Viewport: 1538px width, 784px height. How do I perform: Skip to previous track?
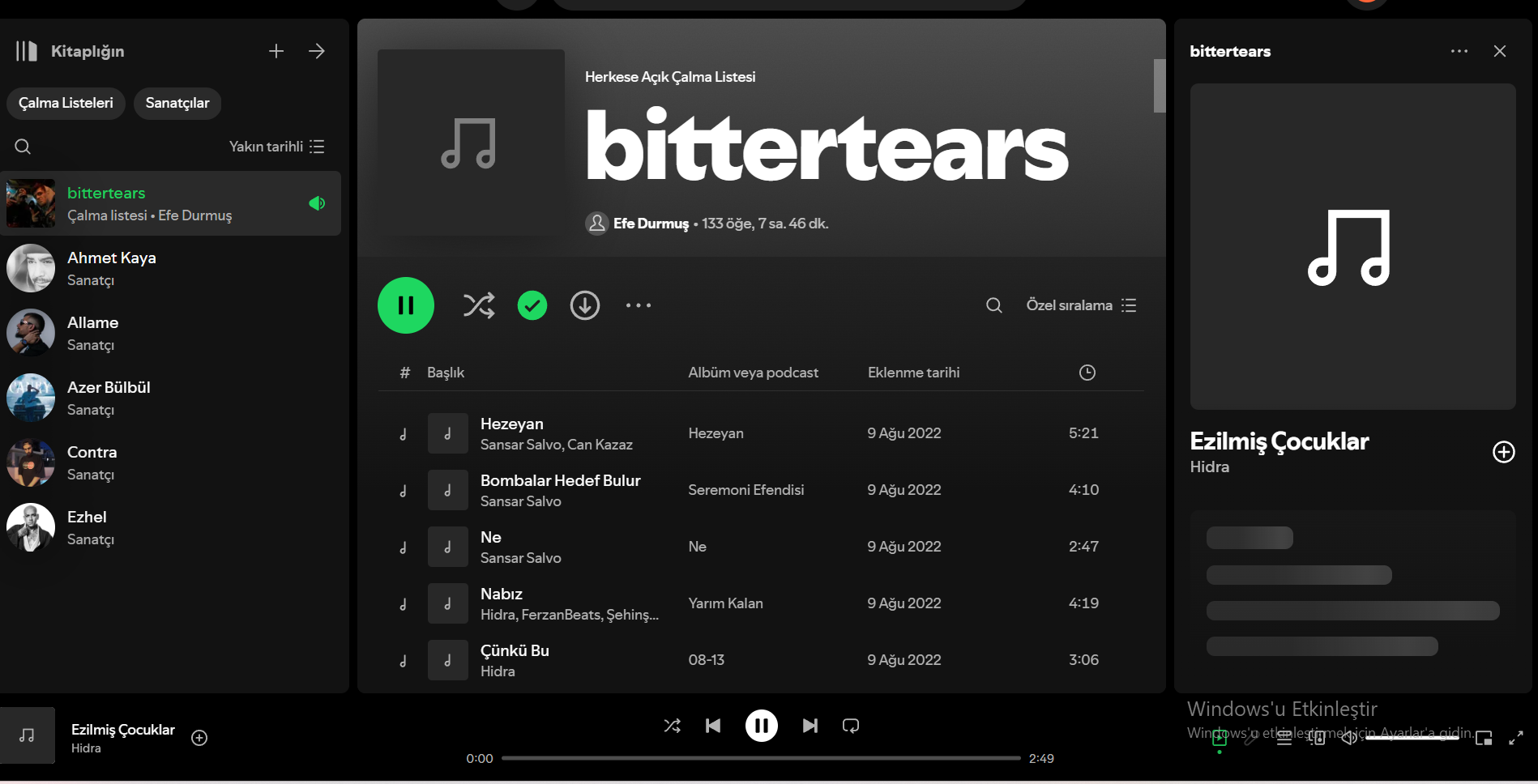click(713, 726)
